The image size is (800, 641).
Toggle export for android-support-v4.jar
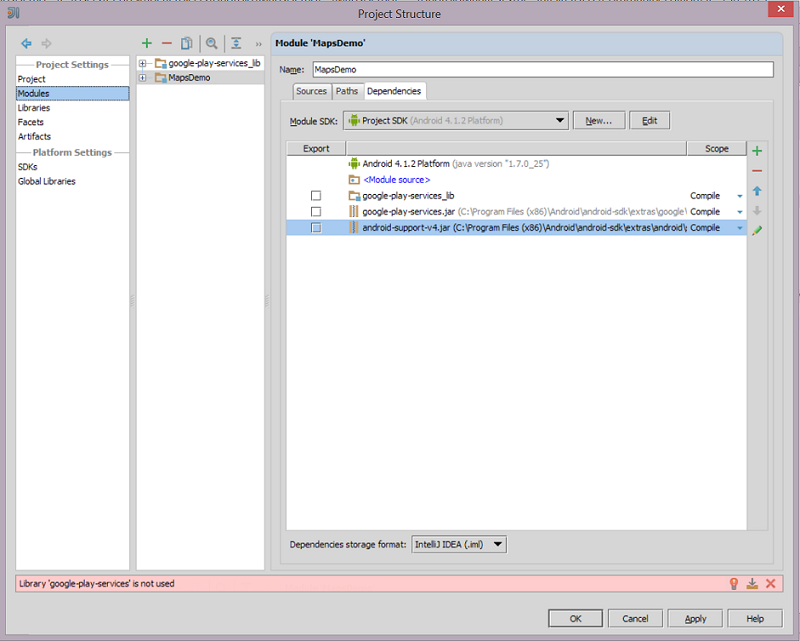tap(316, 228)
